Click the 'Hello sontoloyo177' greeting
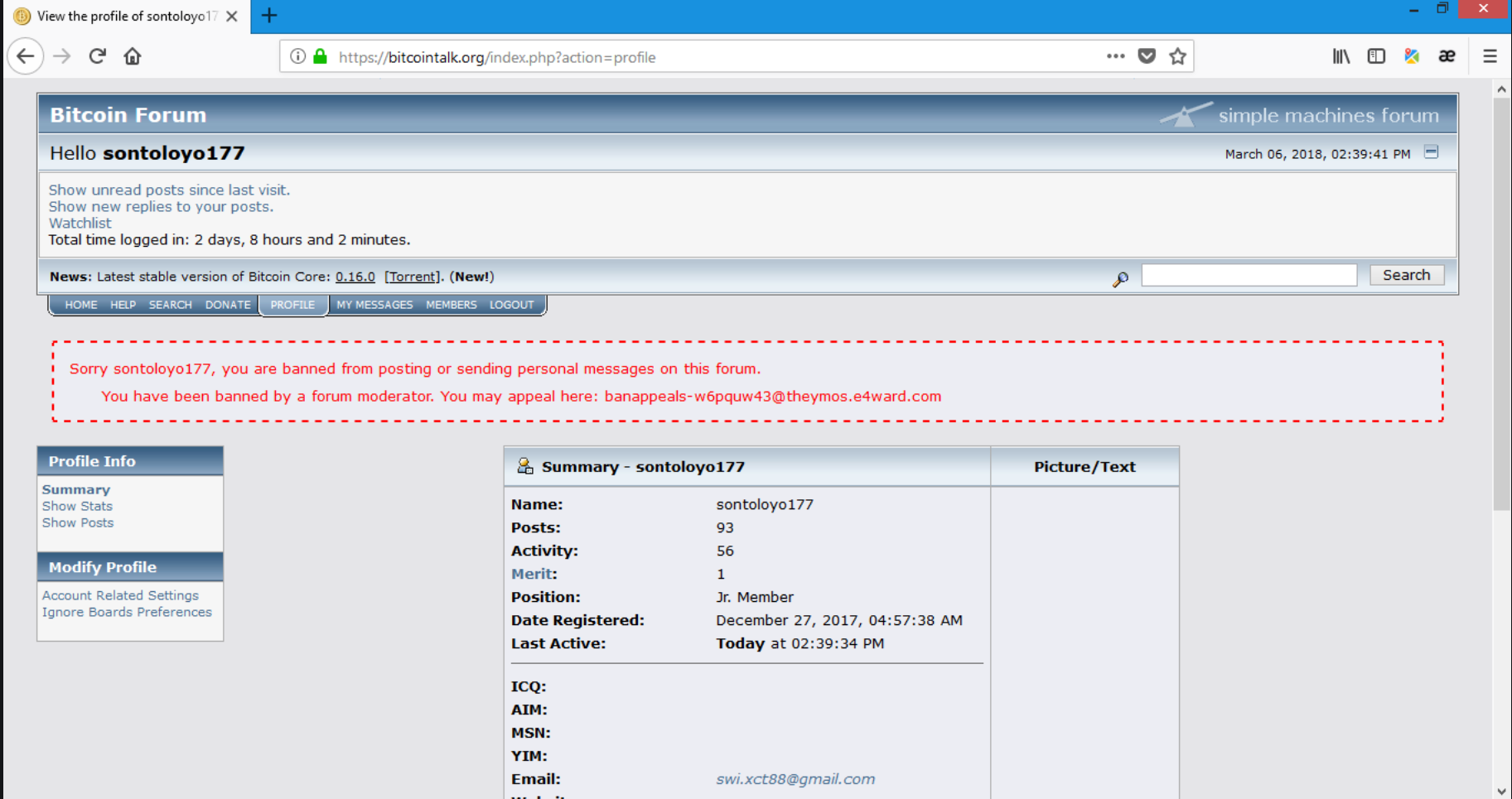The height and width of the screenshot is (799, 1512). [x=147, y=152]
